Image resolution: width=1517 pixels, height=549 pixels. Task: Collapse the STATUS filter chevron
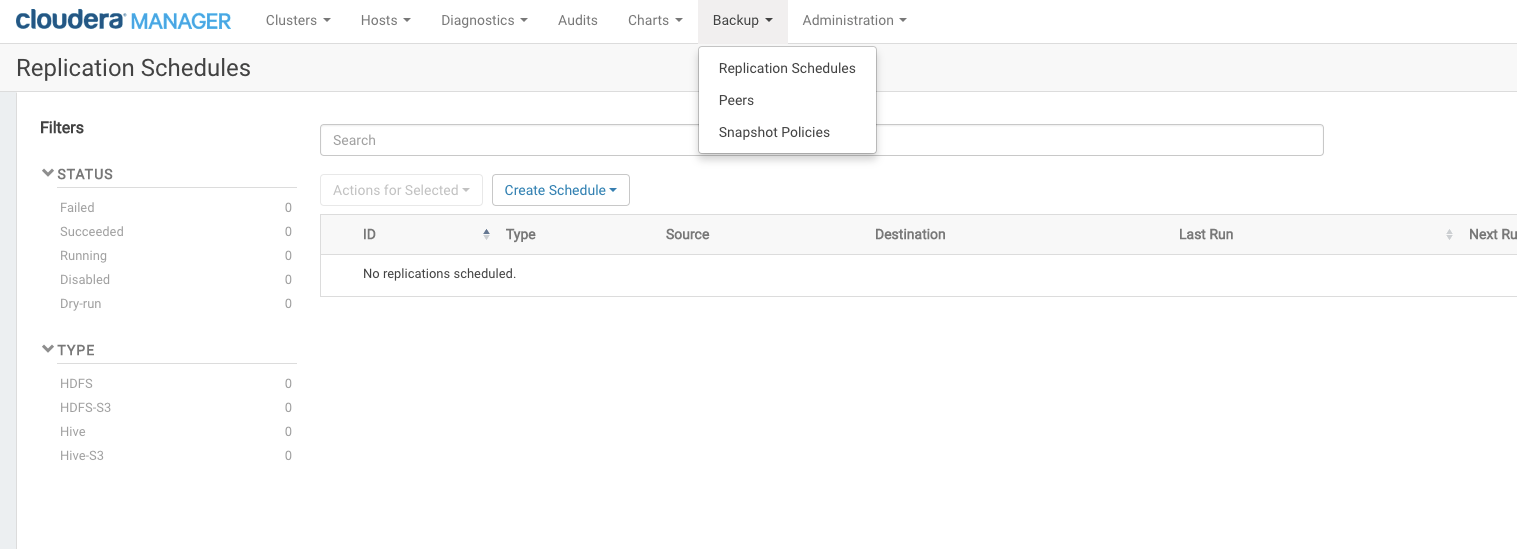pos(47,173)
